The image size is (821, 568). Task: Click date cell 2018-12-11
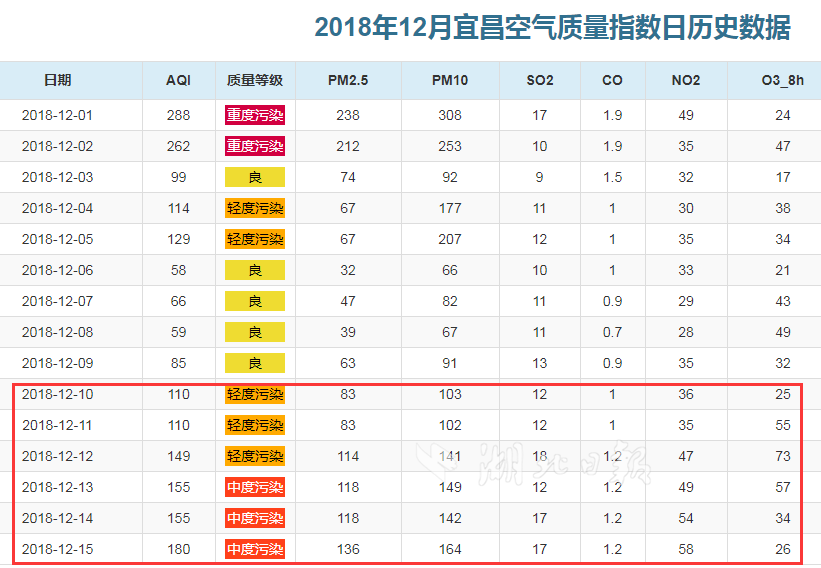coord(58,425)
